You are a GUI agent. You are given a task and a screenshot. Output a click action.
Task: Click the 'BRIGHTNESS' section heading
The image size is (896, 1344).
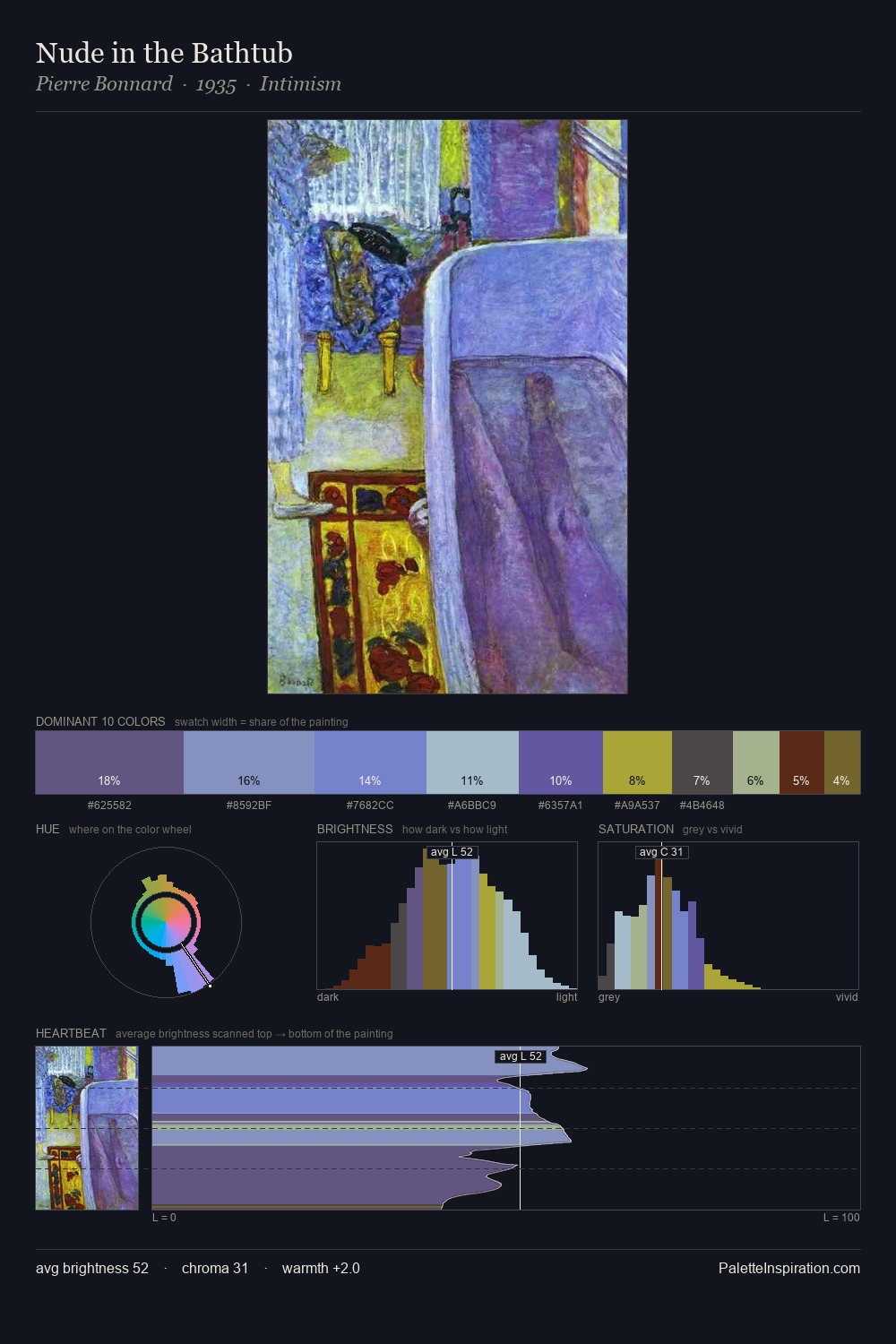coord(355,829)
